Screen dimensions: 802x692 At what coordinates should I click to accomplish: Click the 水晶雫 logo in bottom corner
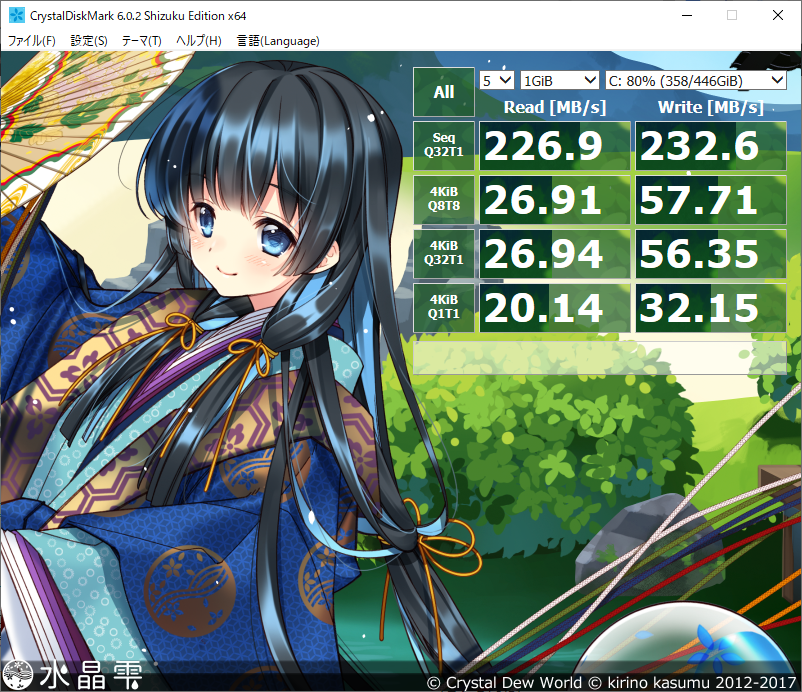[x=73, y=674]
